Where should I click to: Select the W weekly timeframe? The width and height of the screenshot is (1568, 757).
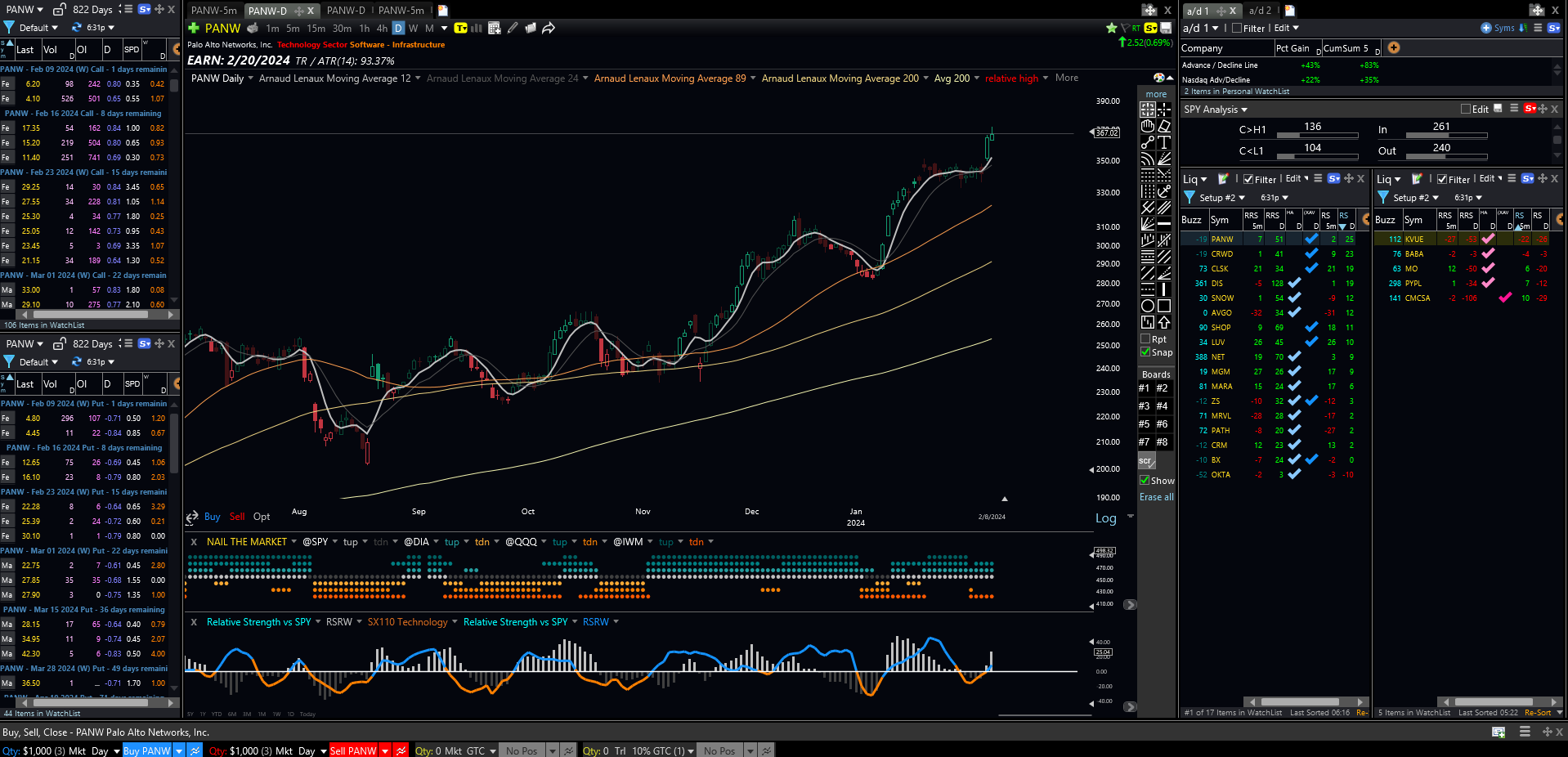413,28
